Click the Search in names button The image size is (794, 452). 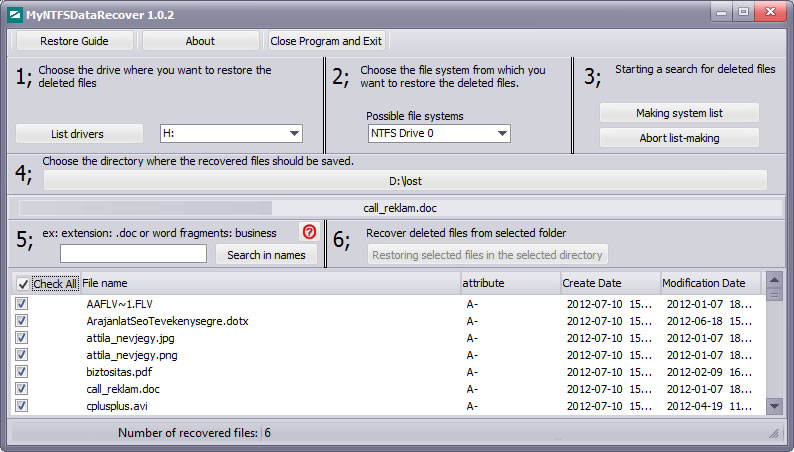click(x=266, y=255)
